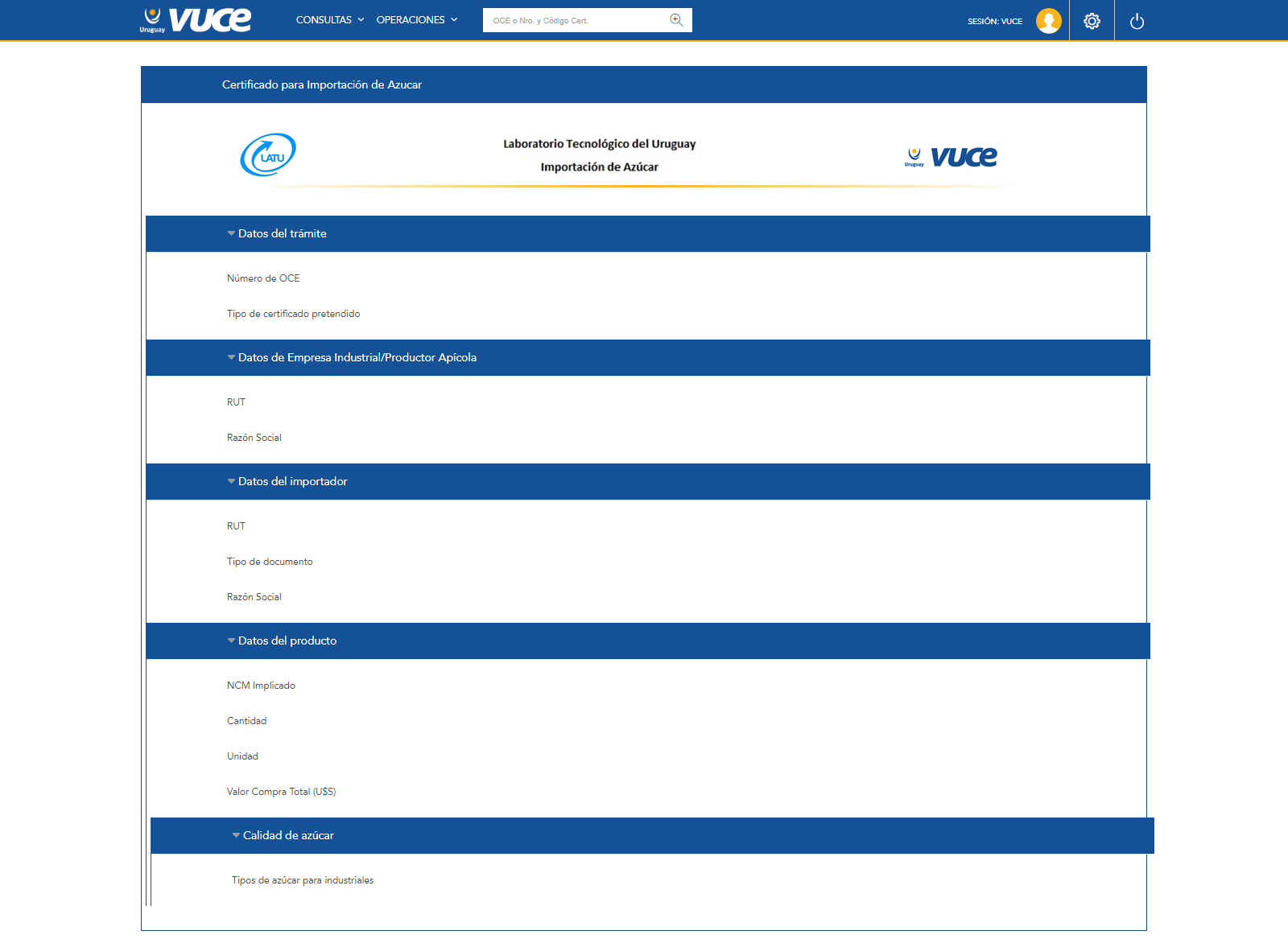The height and width of the screenshot is (939, 1288).
Task: Collapse Datos de Empresa Industrial/Productor Apícola
Action: pyautogui.click(x=232, y=357)
